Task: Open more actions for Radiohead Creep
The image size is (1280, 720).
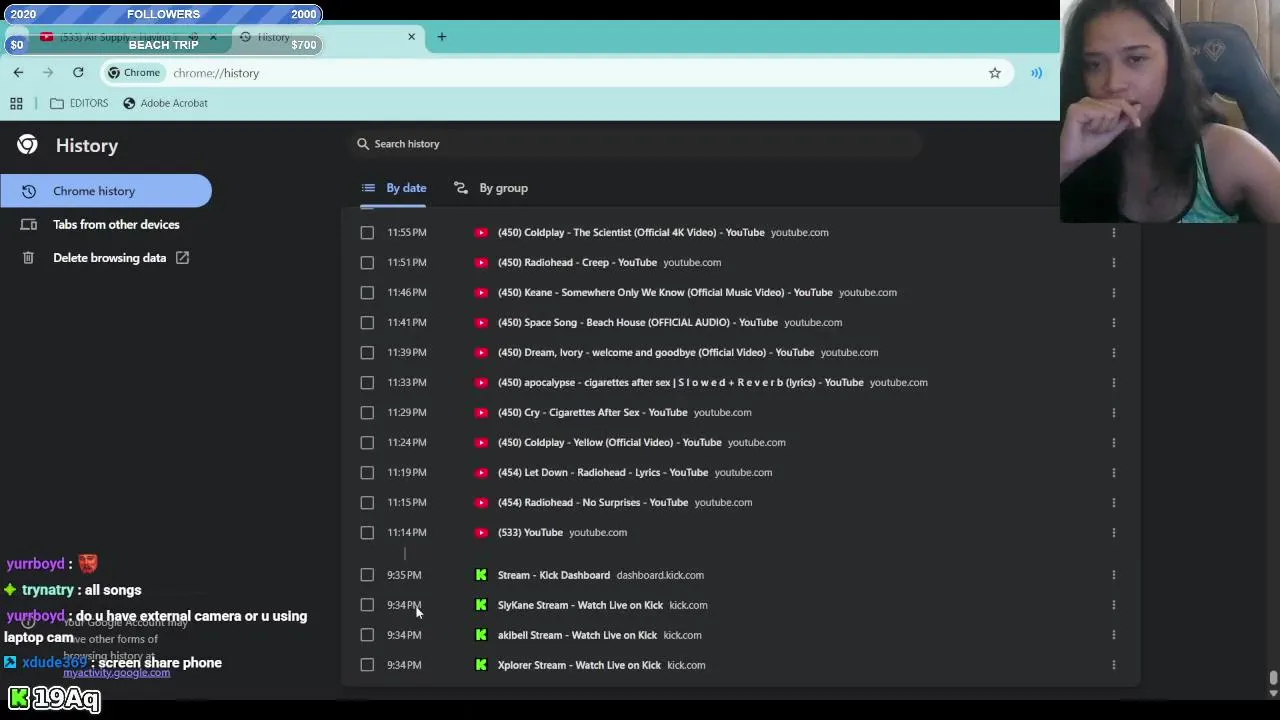Action: (1113, 262)
